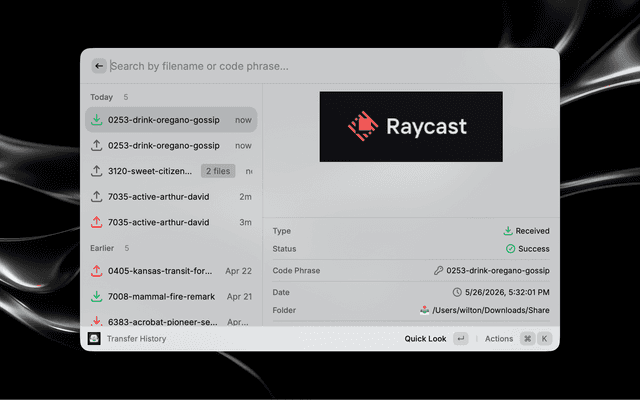Click the Apr 22 date on 0405-kansas-transit

[x=238, y=271]
